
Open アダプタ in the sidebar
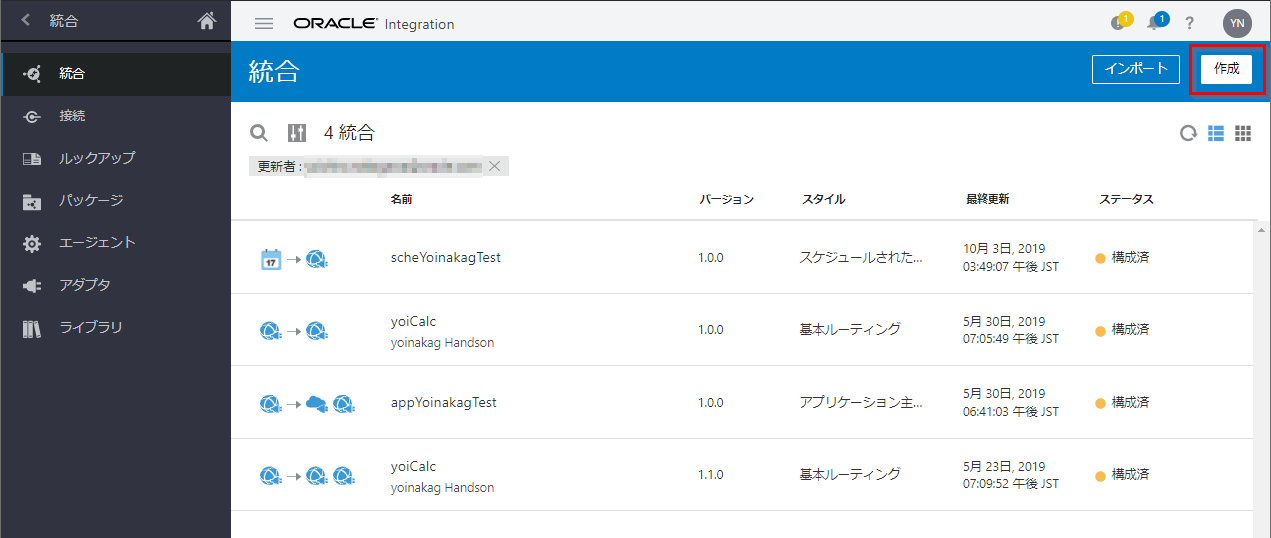[x=84, y=285]
